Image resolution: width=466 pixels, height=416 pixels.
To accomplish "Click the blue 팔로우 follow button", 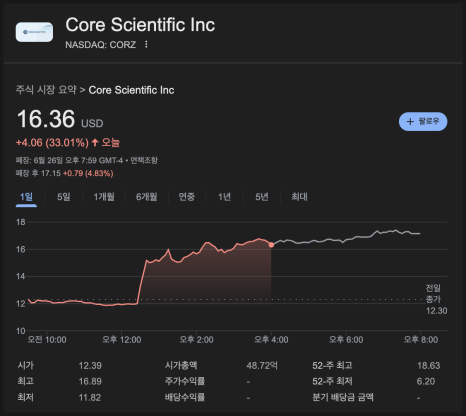I will pos(423,121).
